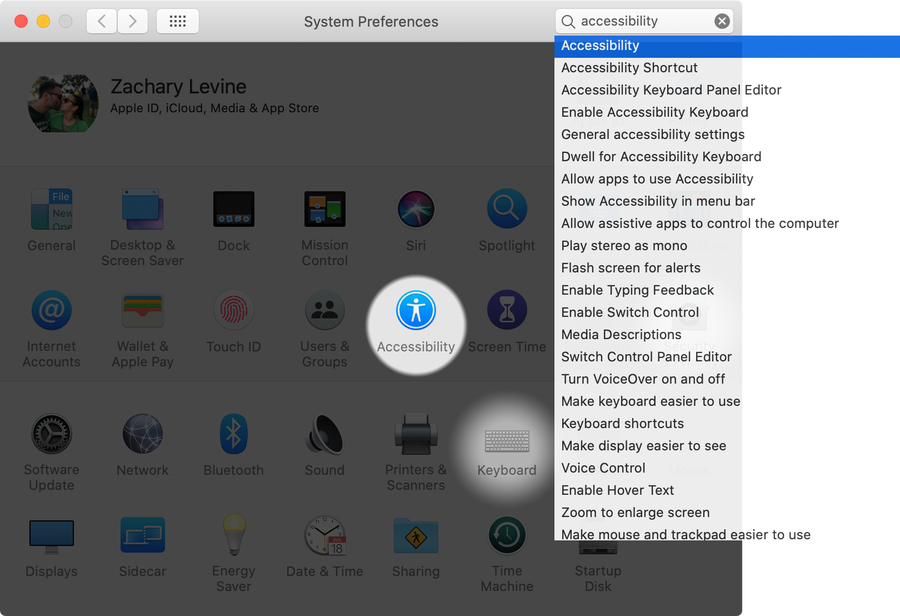Choose Flash screen for alerts result
The width and height of the screenshot is (900, 616).
[x=630, y=268]
